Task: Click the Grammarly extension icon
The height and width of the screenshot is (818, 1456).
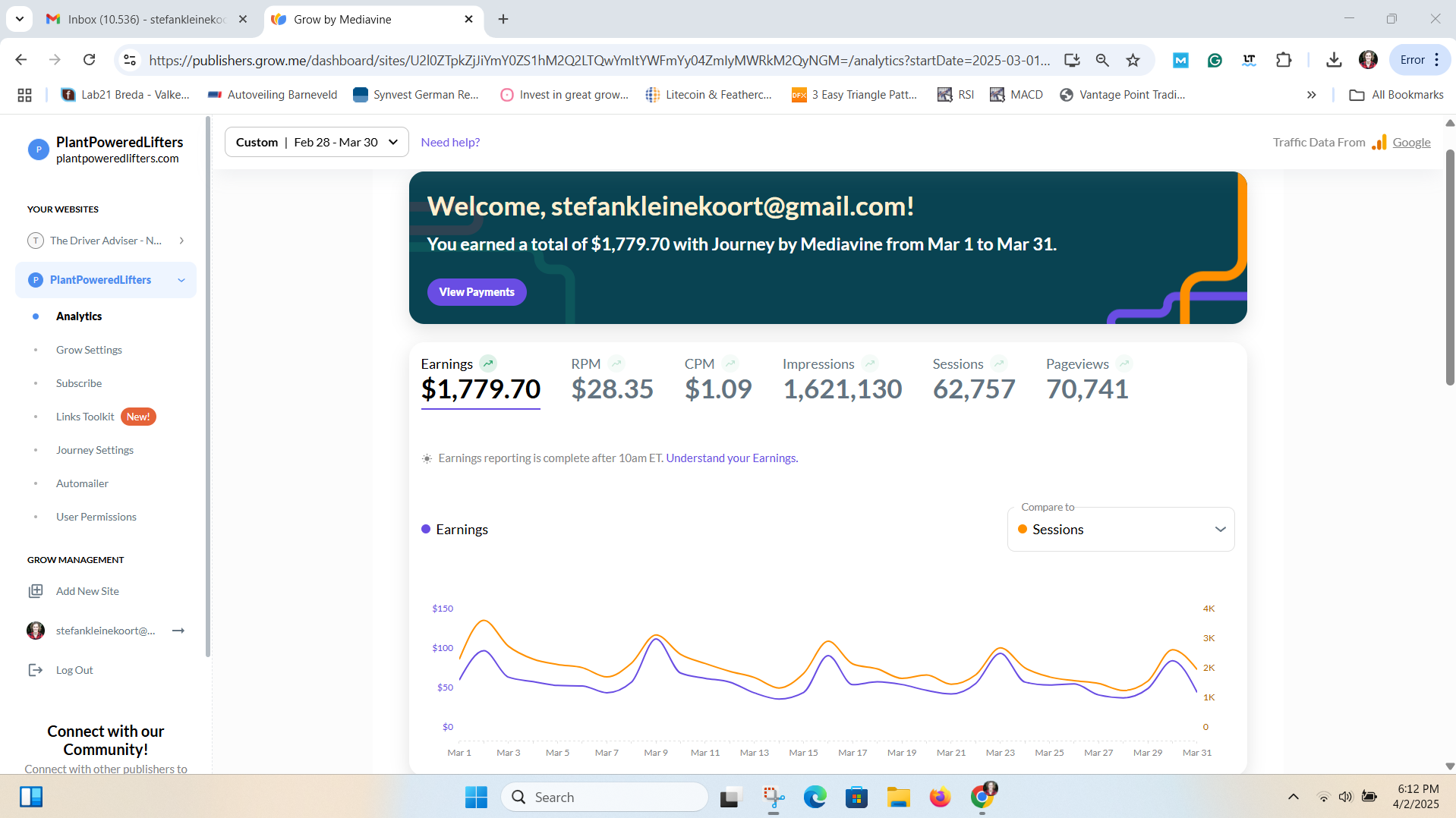Action: tap(1215, 60)
